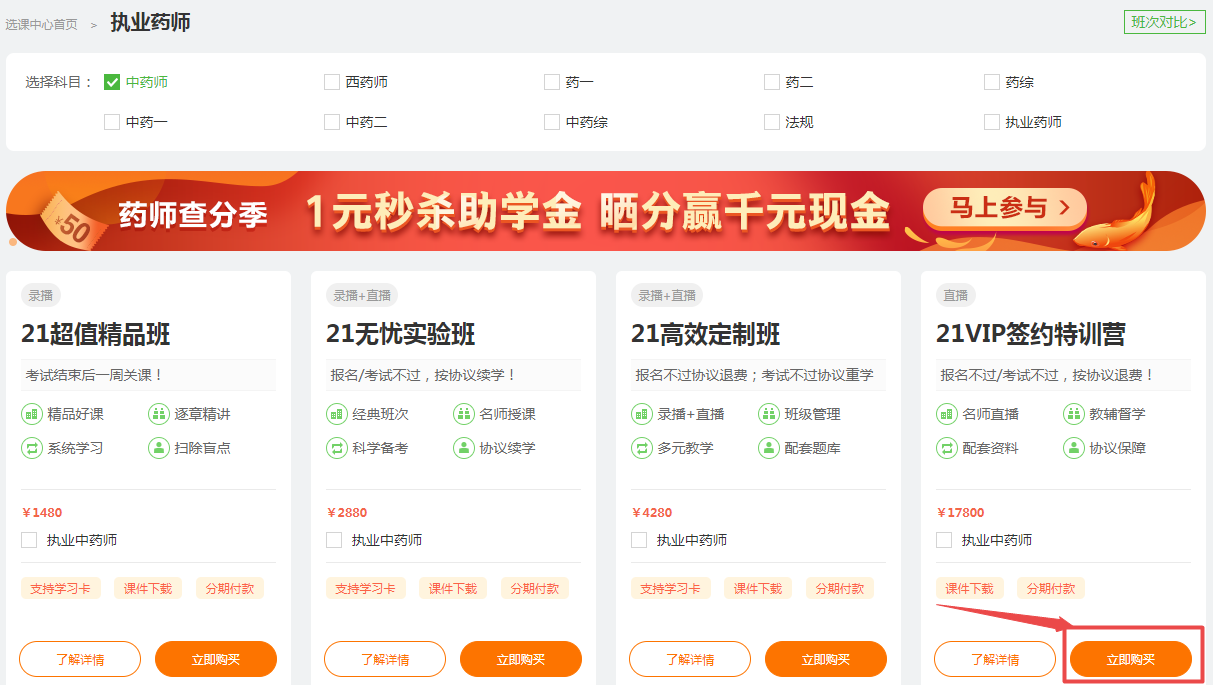
Task: Tick the 法规 subject checkbox
Action: (772, 122)
